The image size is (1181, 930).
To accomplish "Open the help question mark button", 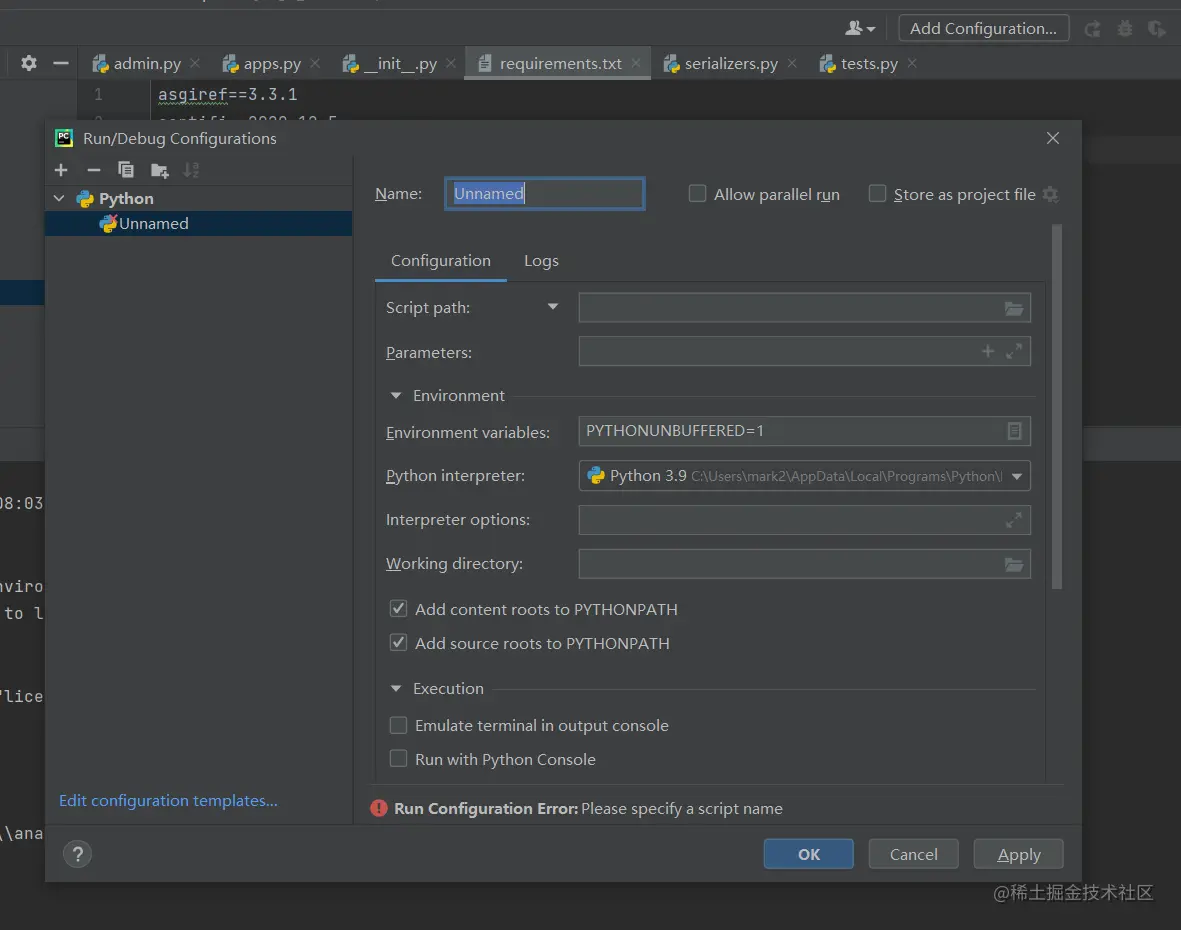I will [x=77, y=854].
